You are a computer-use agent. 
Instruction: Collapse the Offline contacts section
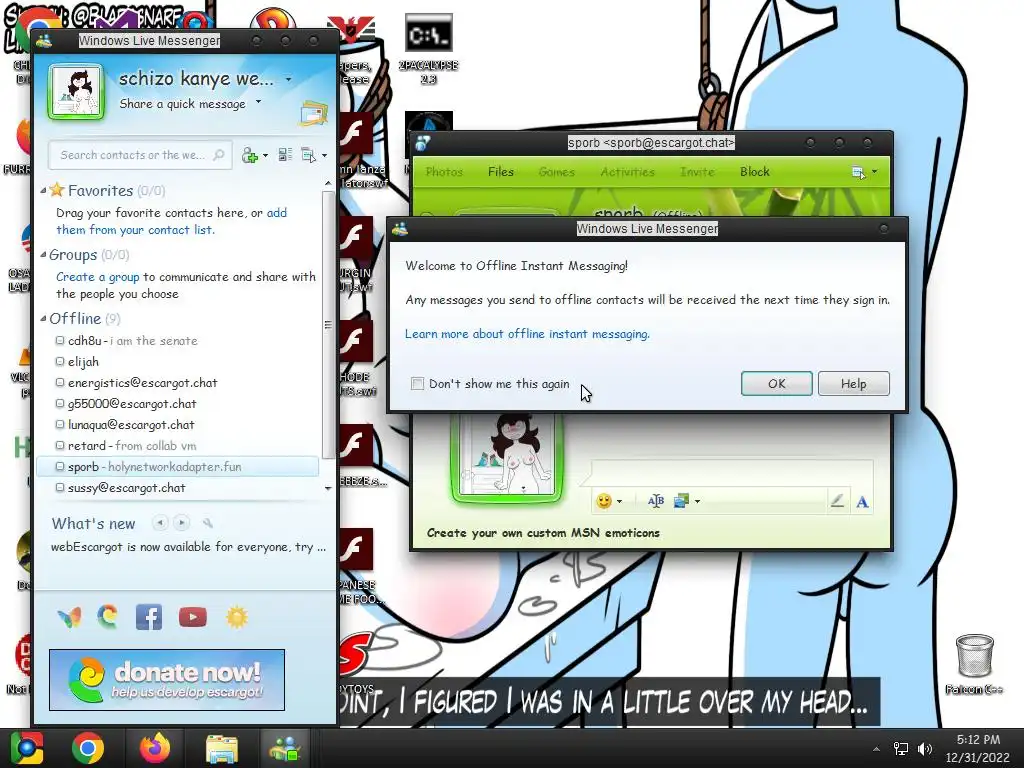coord(43,319)
